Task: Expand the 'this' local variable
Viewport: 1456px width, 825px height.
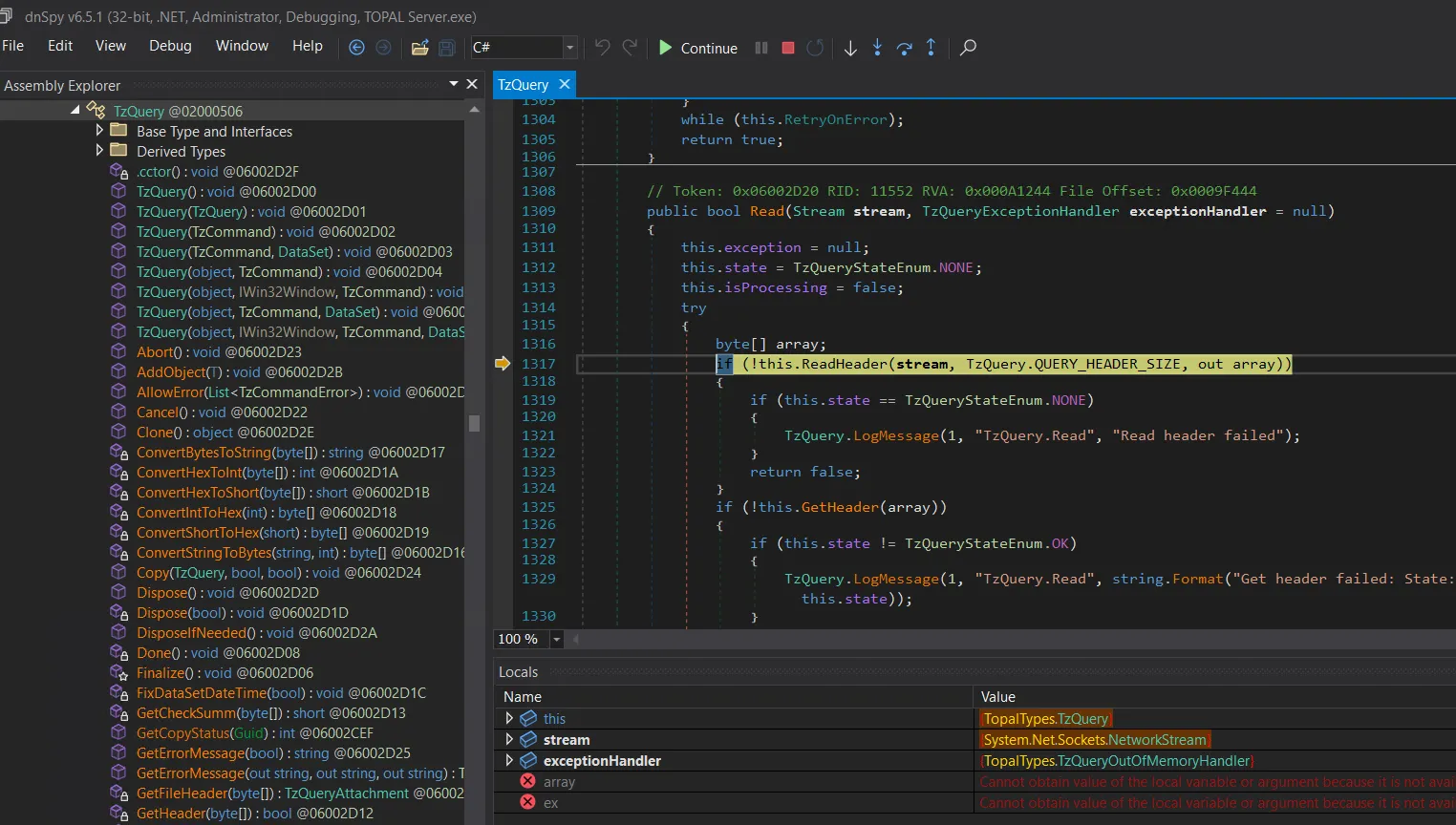Action: tap(509, 718)
